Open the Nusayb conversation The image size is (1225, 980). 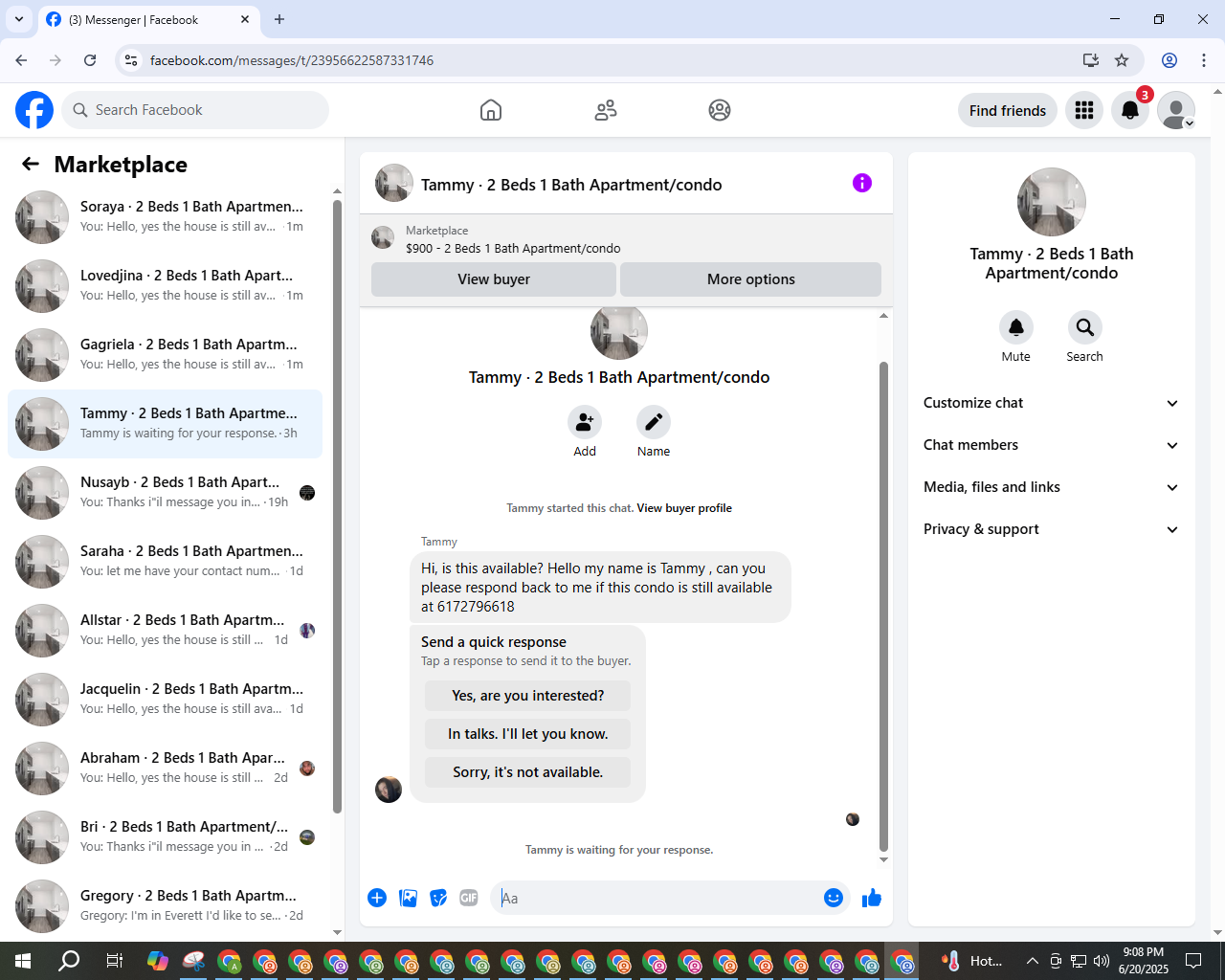(x=166, y=493)
